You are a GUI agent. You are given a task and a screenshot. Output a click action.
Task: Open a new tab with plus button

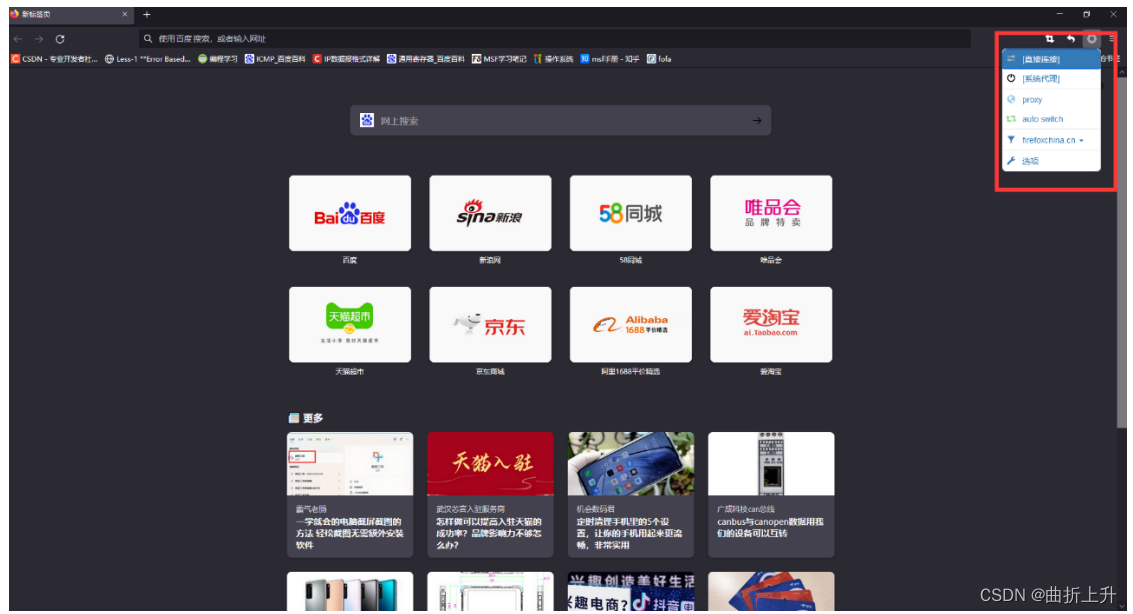147,14
